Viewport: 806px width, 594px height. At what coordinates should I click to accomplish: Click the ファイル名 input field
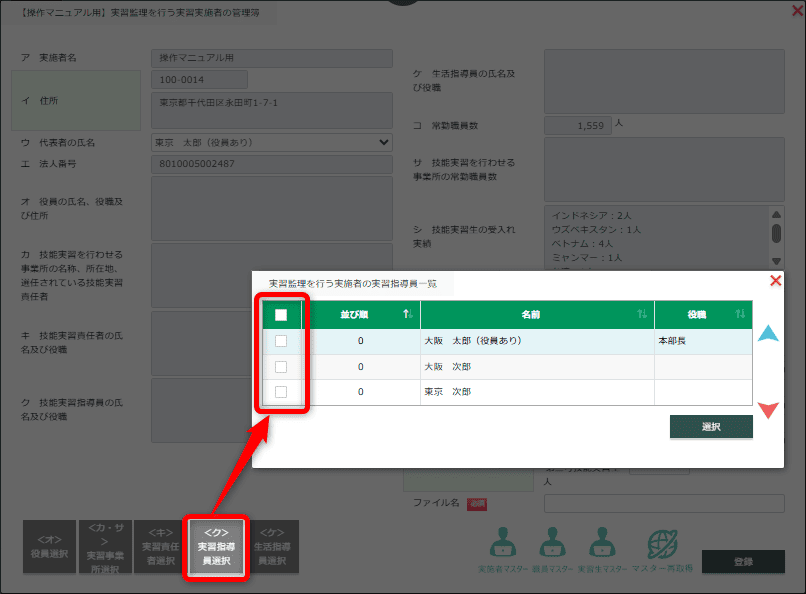pyautogui.click(x=664, y=504)
